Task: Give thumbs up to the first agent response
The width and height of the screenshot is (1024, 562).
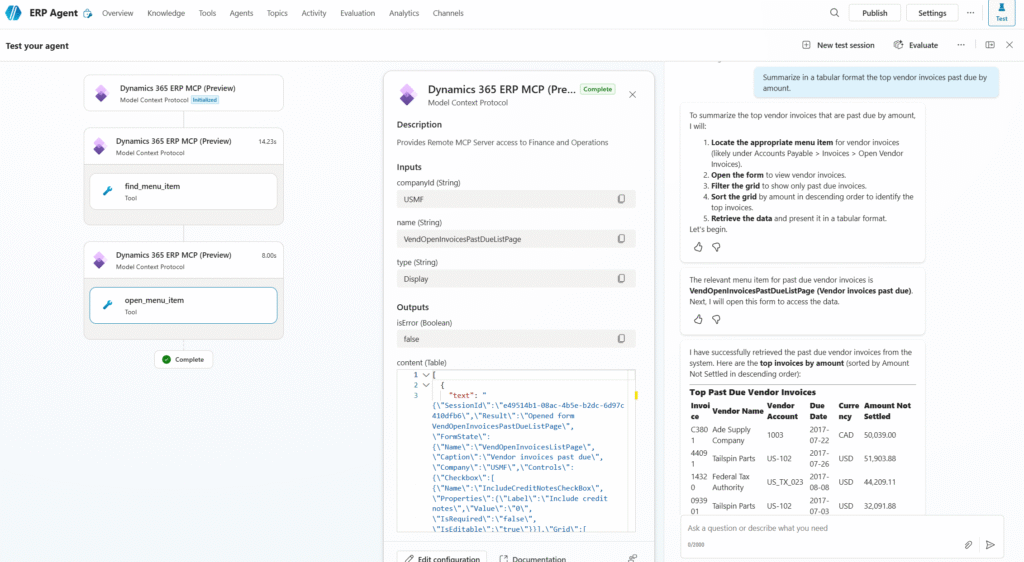Action: point(698,247)
